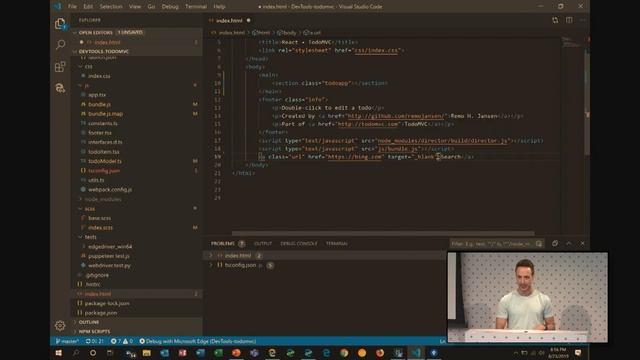Close the bottom panel
This screenshot has width=640, height=360.
tap(582, 243)
